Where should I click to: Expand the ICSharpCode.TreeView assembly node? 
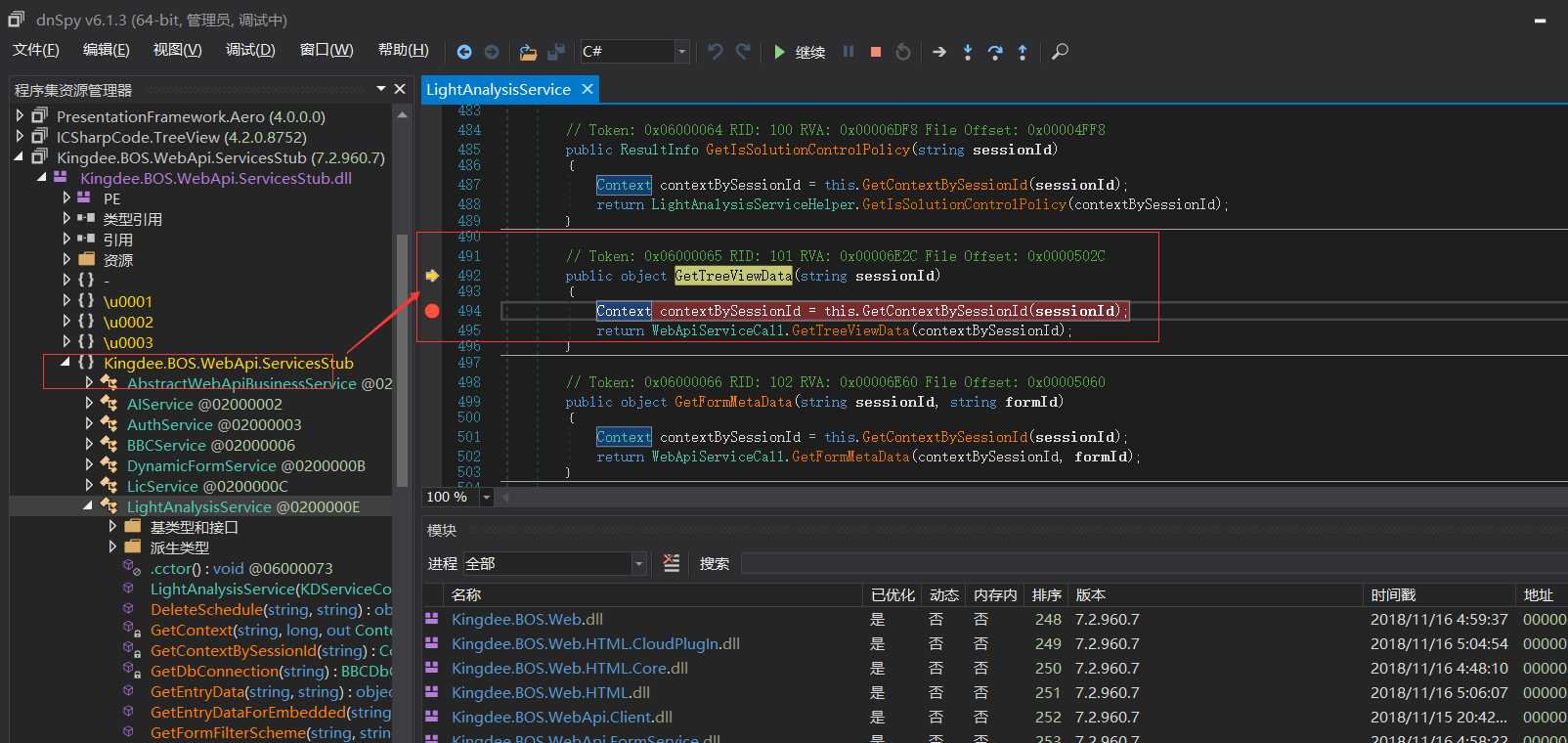pyautogui.click(x=20, y=136)
